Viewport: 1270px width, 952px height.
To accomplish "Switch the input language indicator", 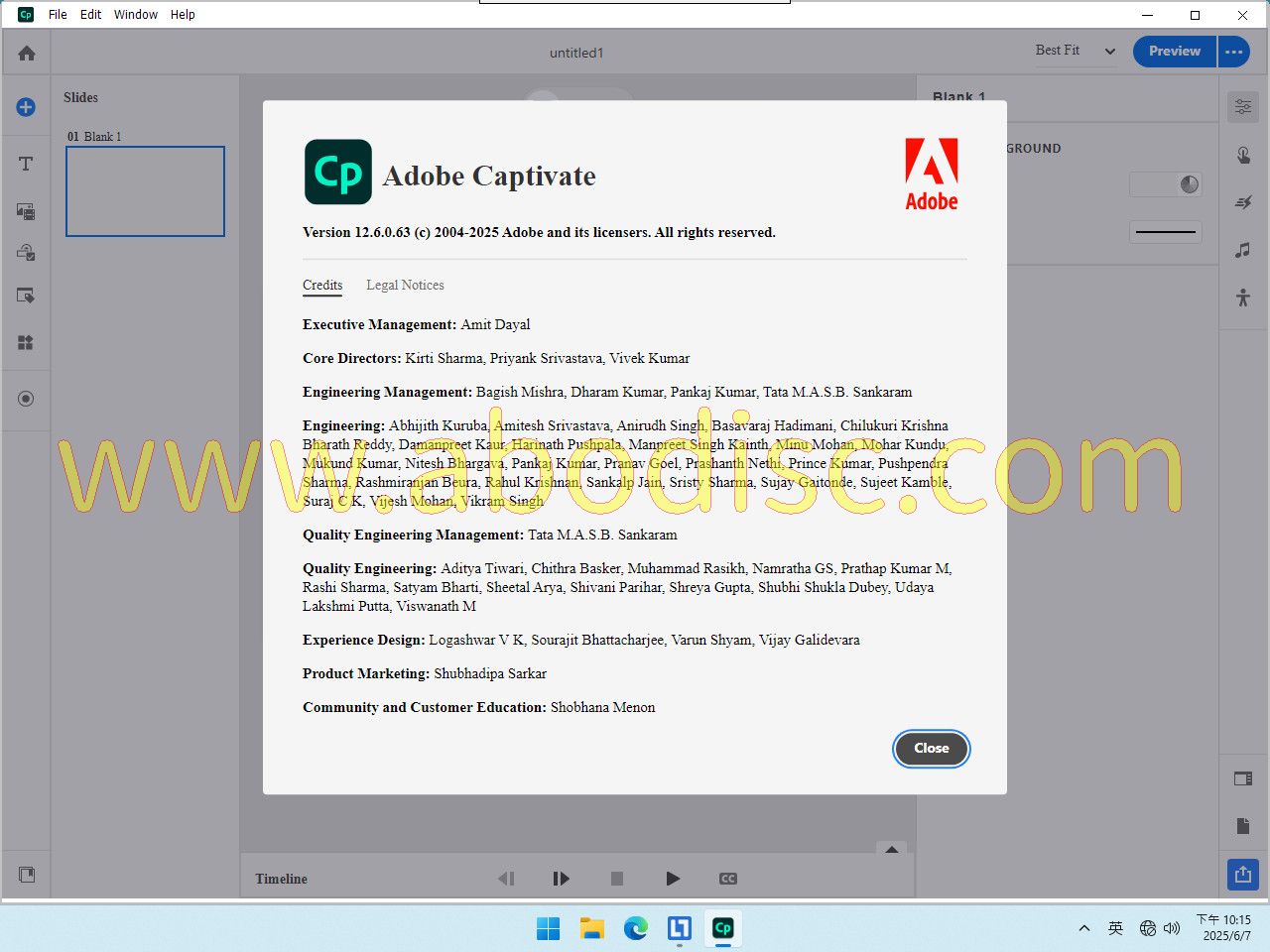I will coord(1115,928).
